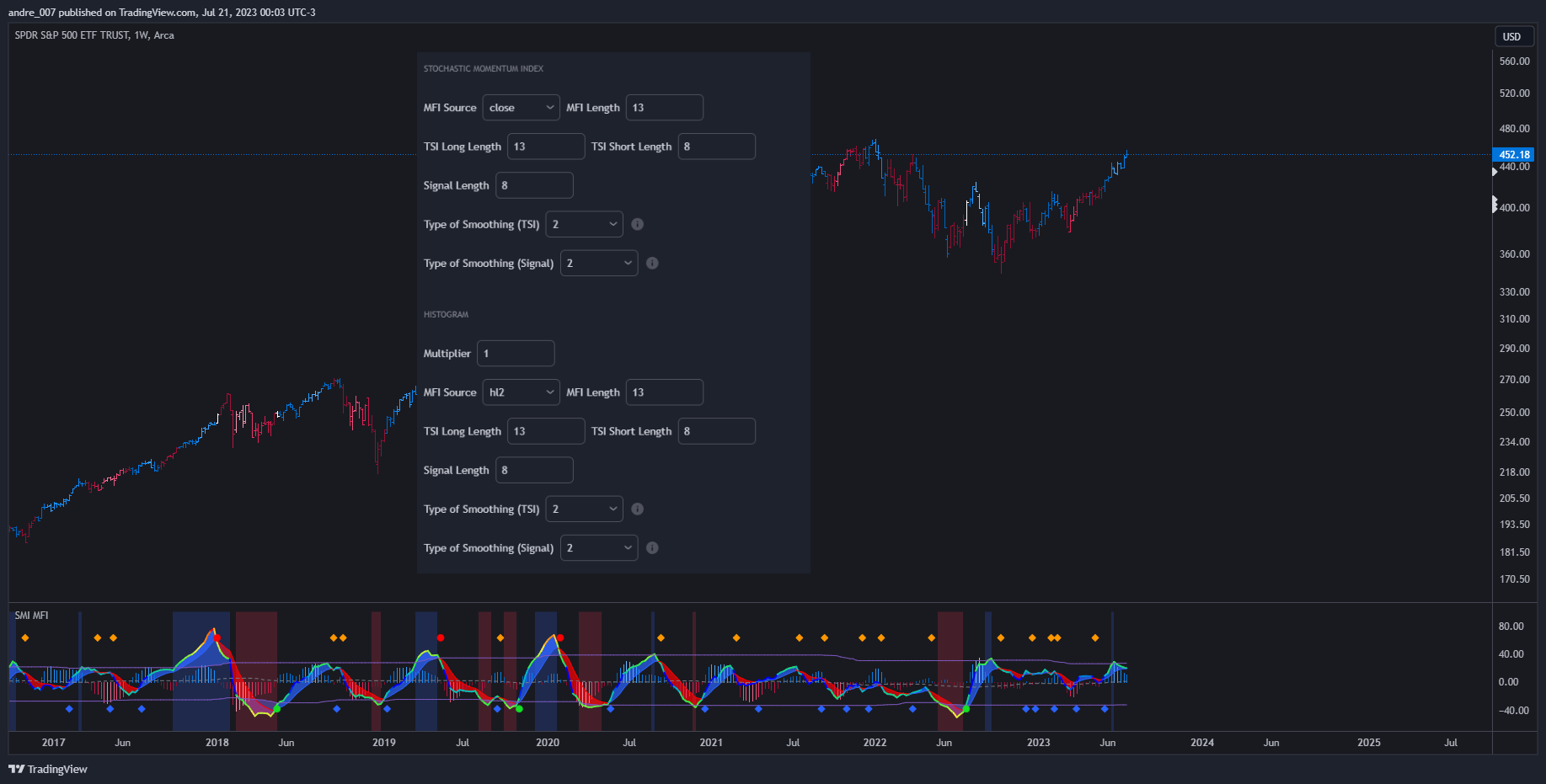Expand Histogram Type of Smoothing (TSI) dropdown
Image resolution: width=1546 pixels, height=784 pixels.
pos(585,509)
